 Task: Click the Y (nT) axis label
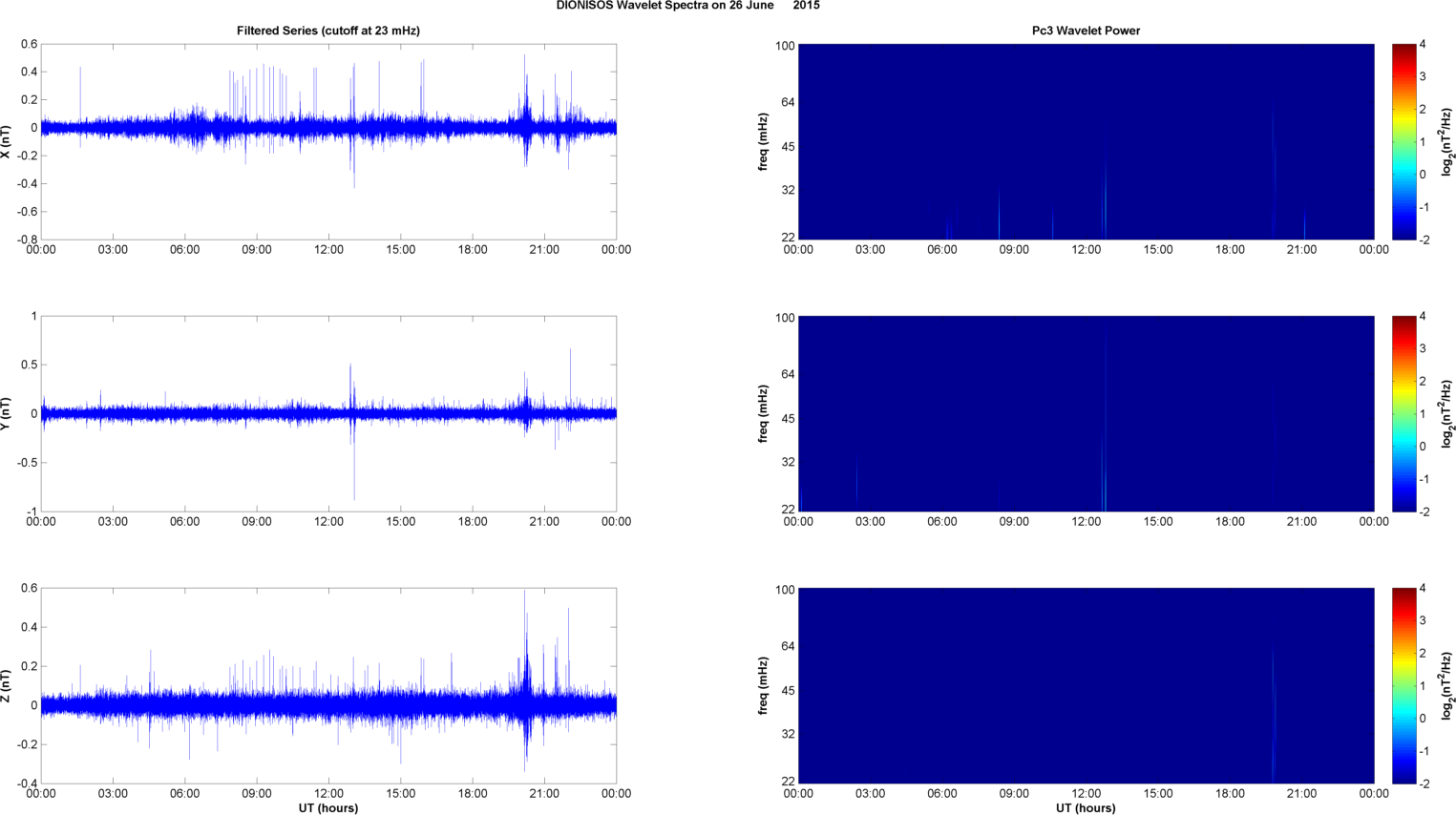(7, 414)
